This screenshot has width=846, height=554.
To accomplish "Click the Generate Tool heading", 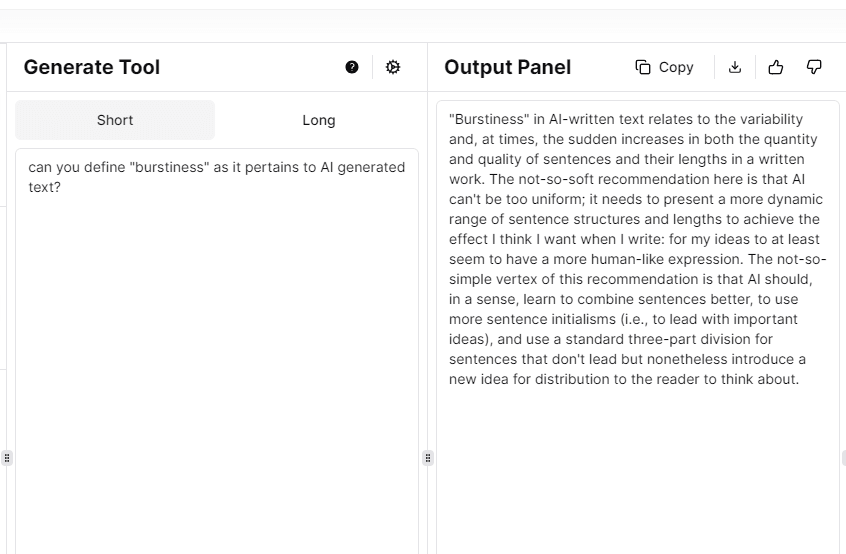I will click(x=92, y=67).
